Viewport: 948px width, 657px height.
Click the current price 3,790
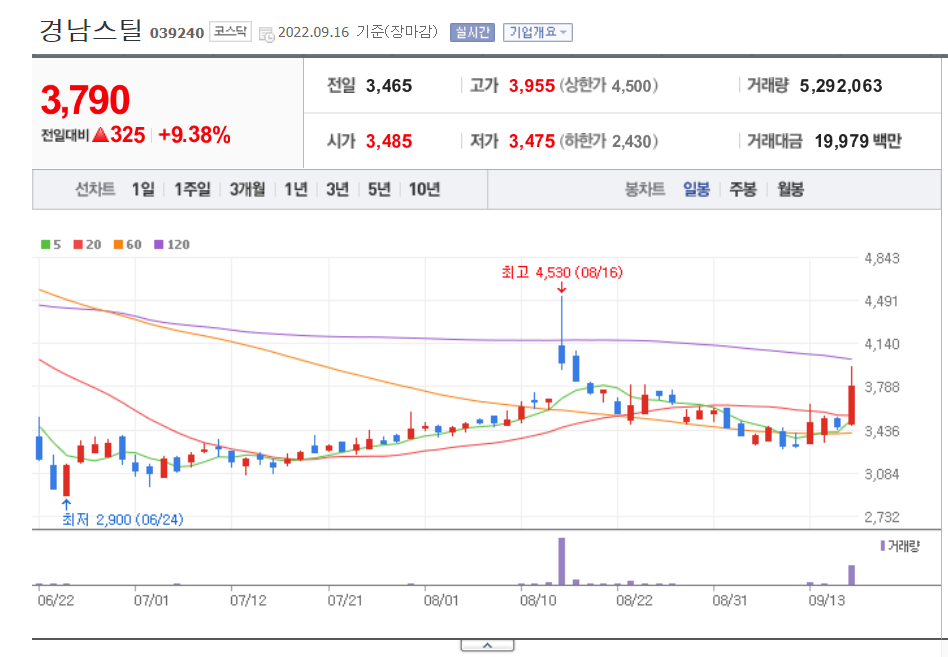coord(85,100)
